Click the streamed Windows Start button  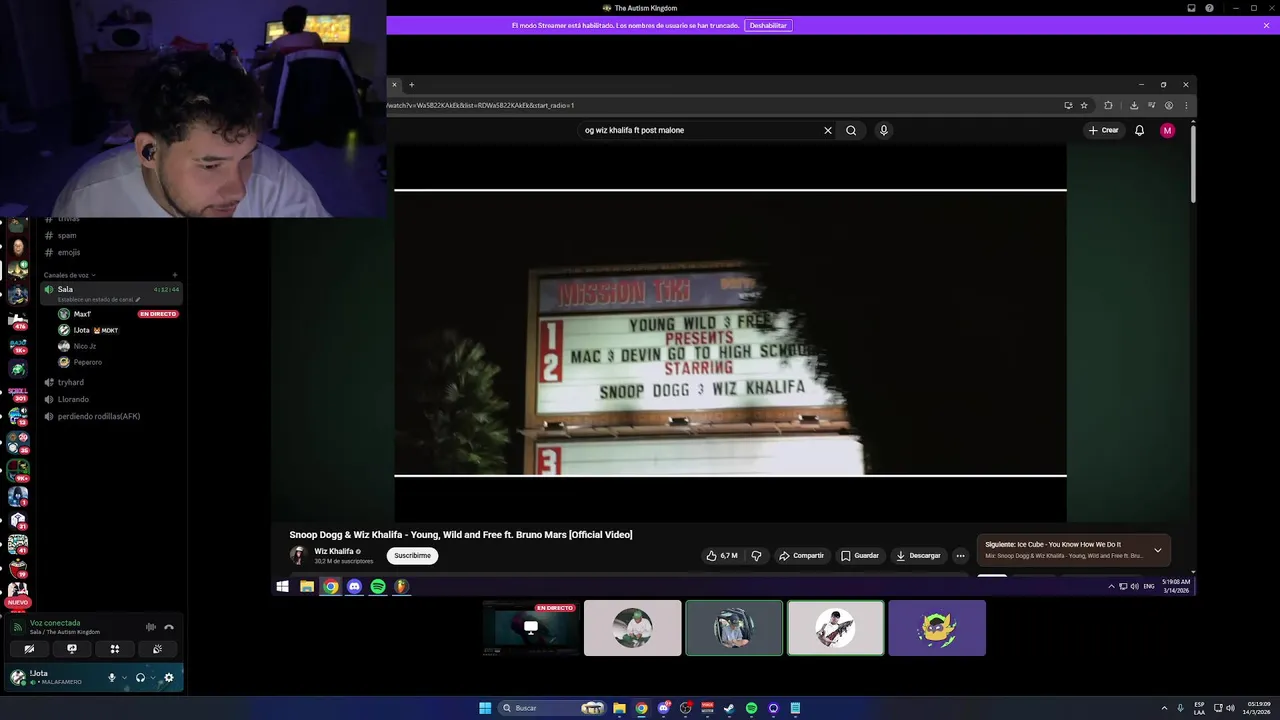pyautogui.click(x=283, y=587)
